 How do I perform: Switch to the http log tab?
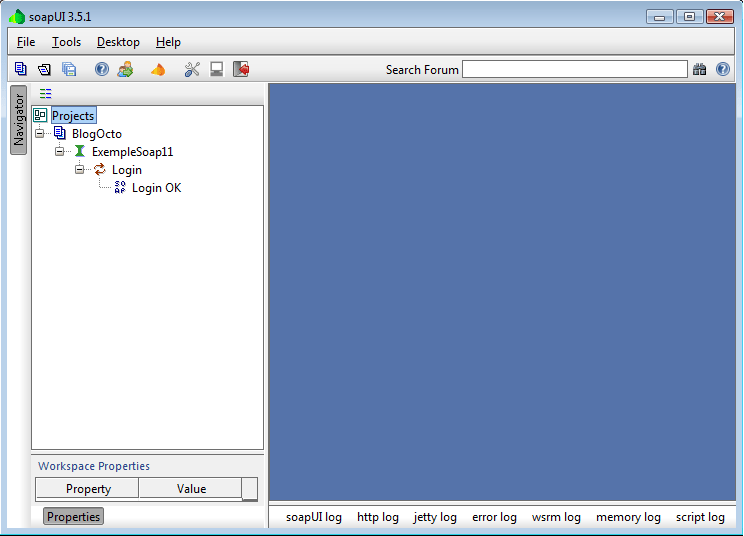[x=377, y=517]
